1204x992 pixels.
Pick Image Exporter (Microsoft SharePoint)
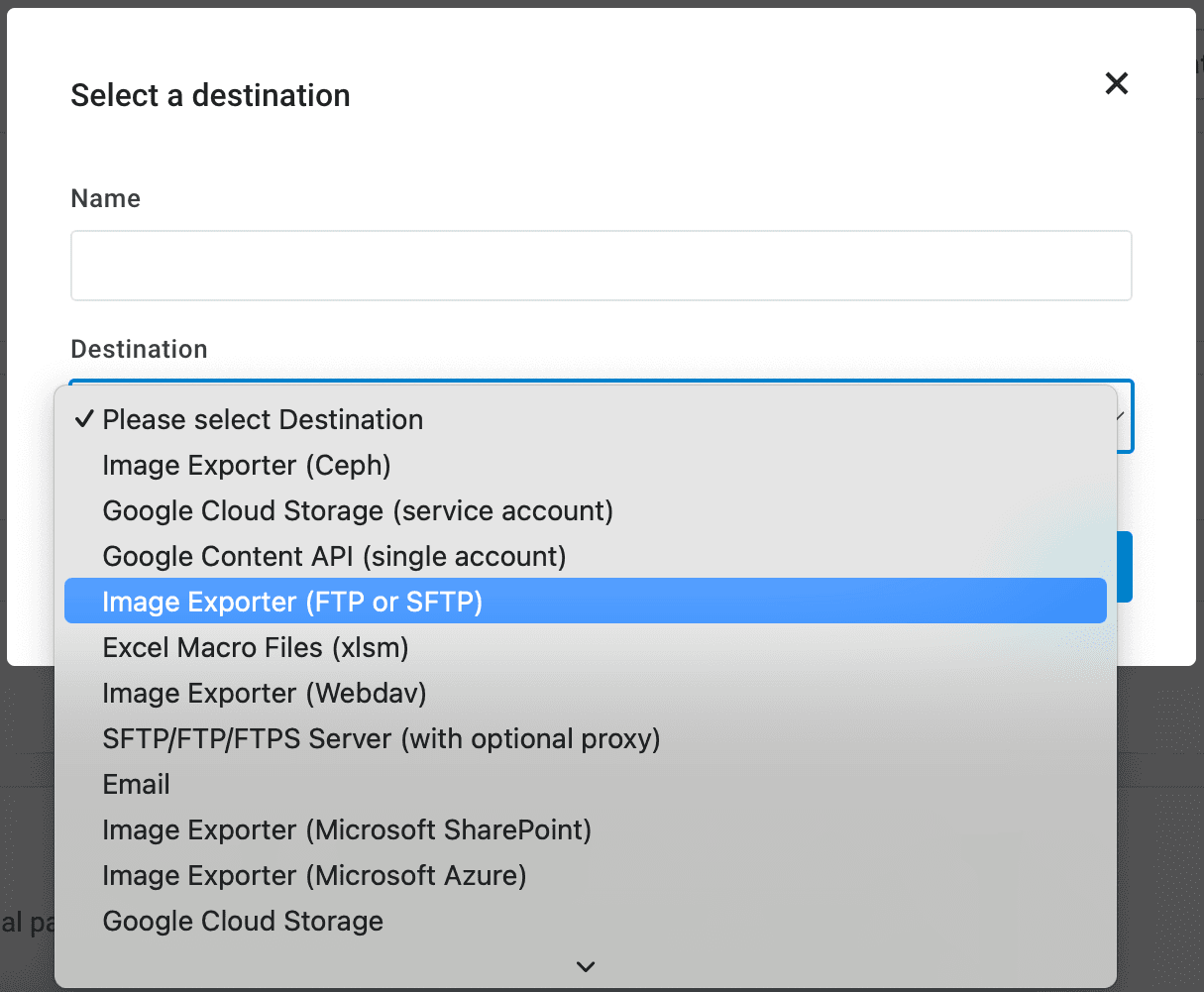tap(347, 830)
